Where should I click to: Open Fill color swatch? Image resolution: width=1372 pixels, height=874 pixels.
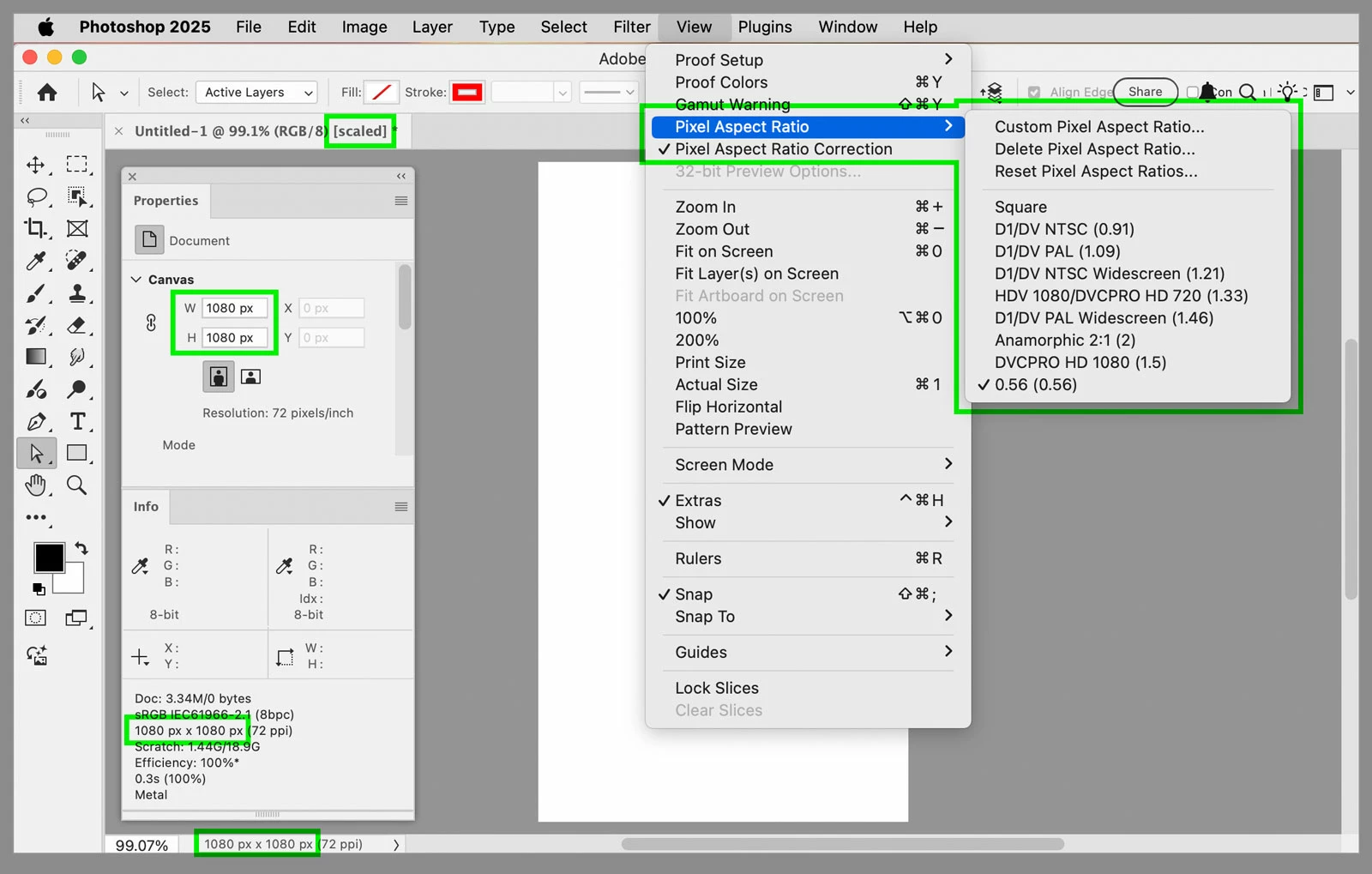pos(382,92)
